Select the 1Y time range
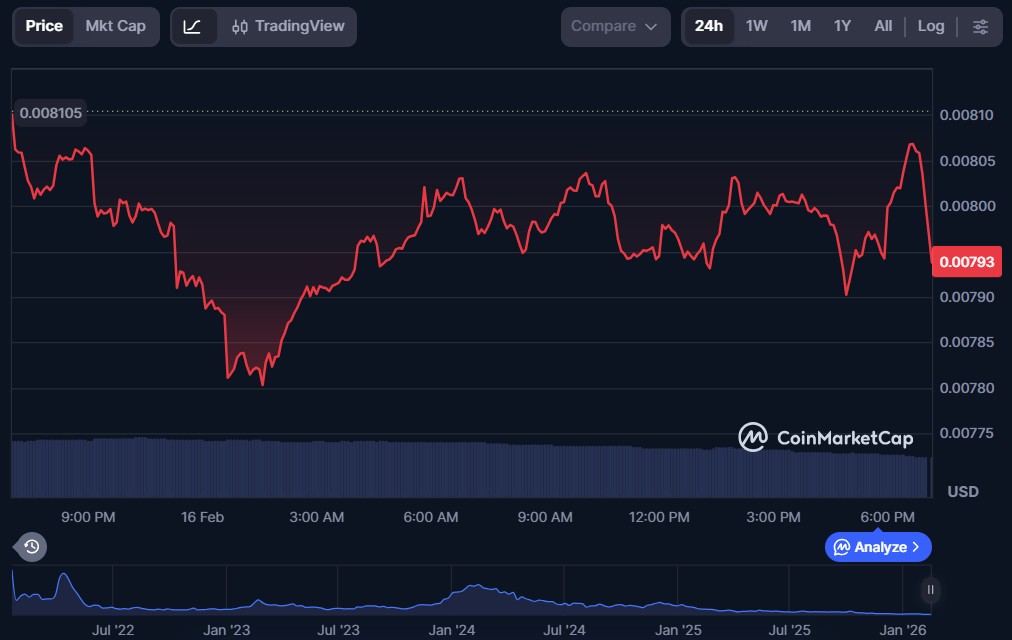This screenshot has height=640, width=1012. pyautogui.click(x=842, y=26)
